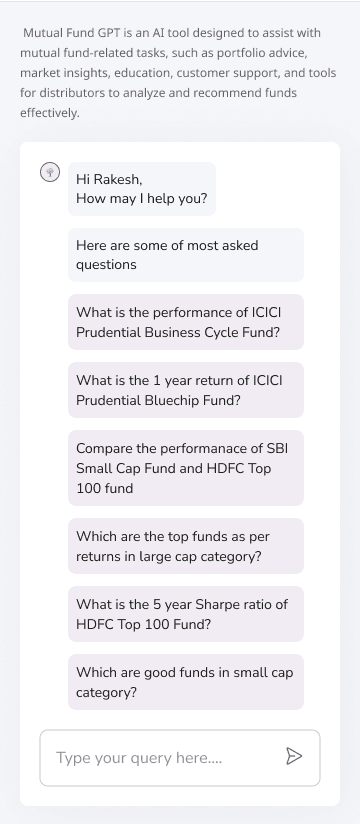Choose the 5 year Sharpe ratio question

pos(186,614)
